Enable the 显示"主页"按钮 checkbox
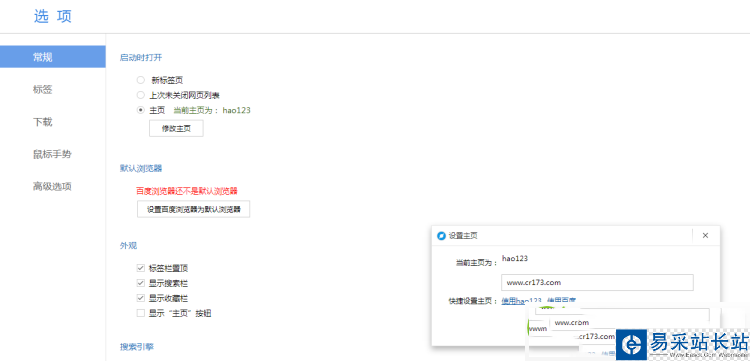 pyautogui.click(x=141, y=313)
